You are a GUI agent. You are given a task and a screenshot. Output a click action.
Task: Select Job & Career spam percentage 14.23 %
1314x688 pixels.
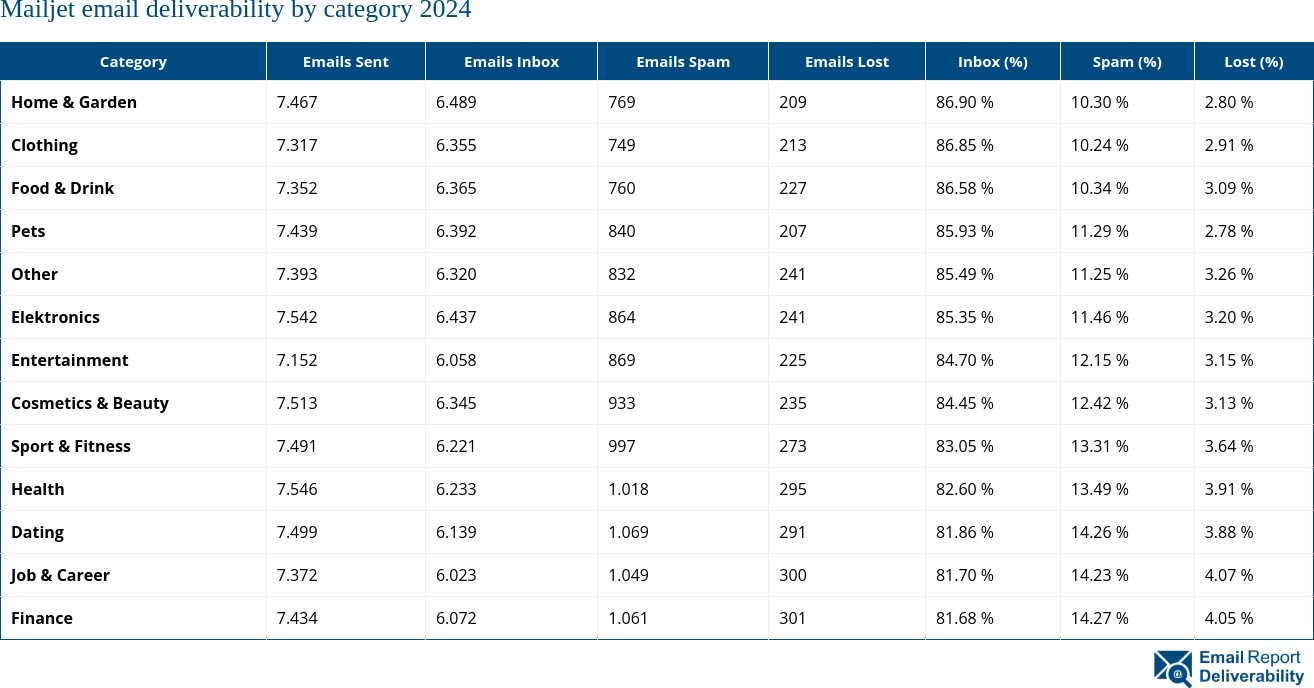coord(1100,575)
